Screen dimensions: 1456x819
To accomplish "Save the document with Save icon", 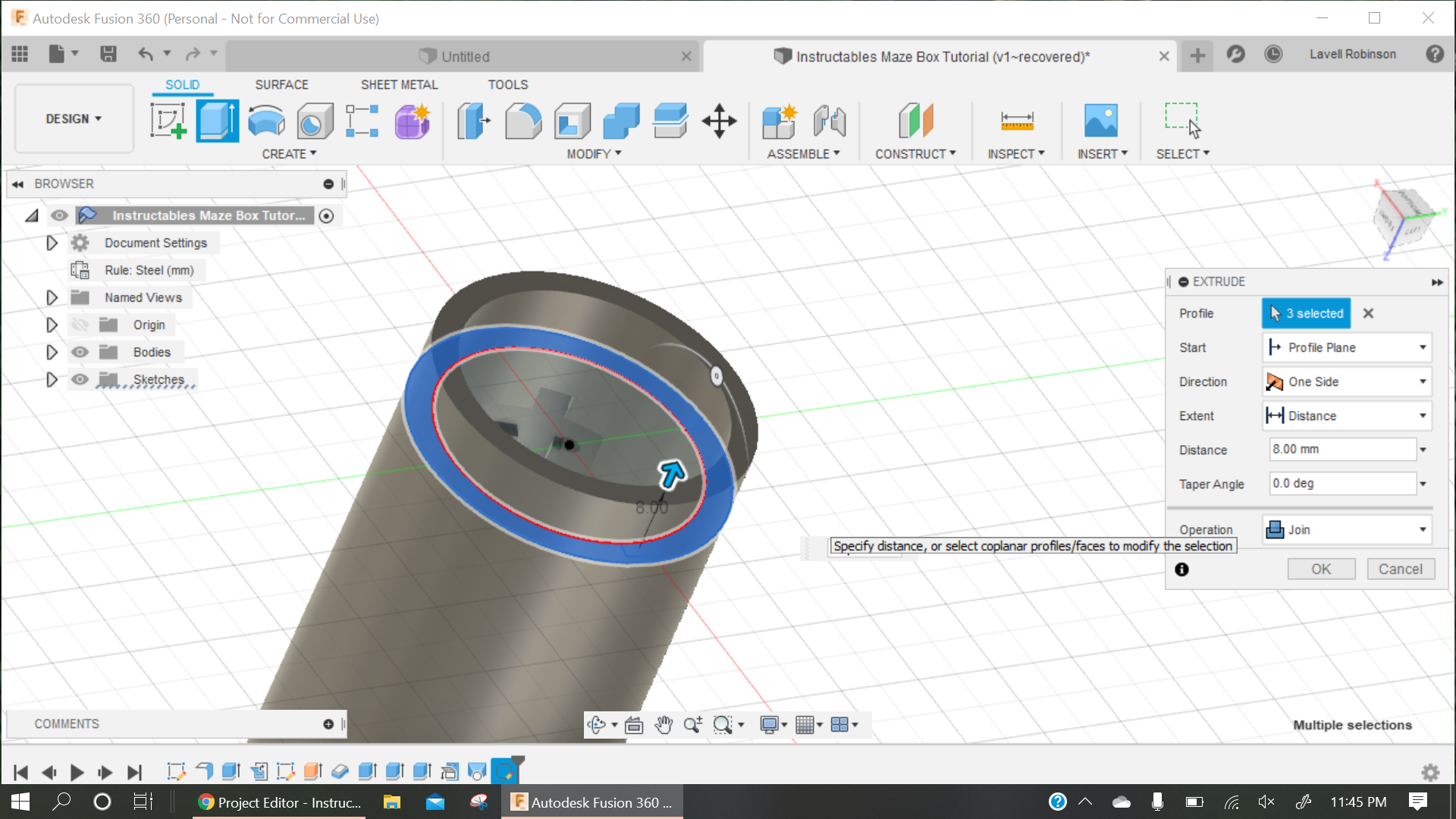I will pyautogui.click(x=108, y=54).
